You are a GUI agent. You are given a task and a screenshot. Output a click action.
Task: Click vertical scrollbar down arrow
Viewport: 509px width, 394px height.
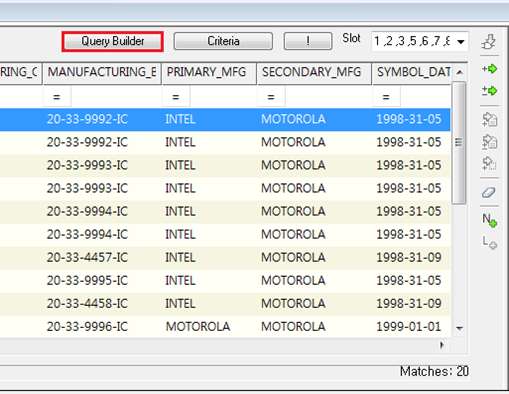(x=460, y=328)
